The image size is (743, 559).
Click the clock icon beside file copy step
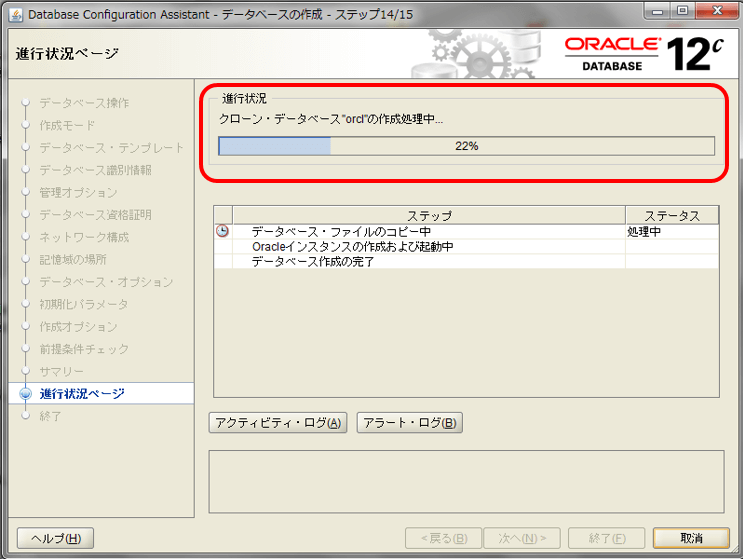(222, 231)
